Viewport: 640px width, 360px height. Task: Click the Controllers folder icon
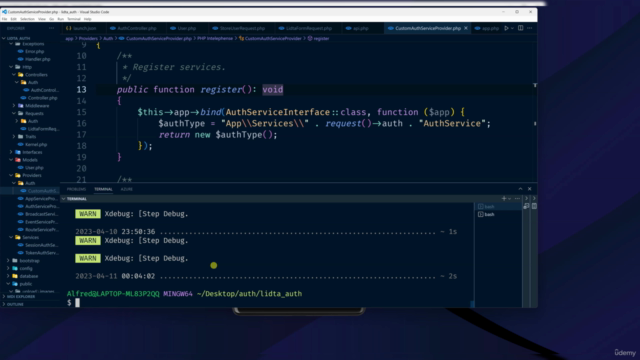click(x=20, y=75)
